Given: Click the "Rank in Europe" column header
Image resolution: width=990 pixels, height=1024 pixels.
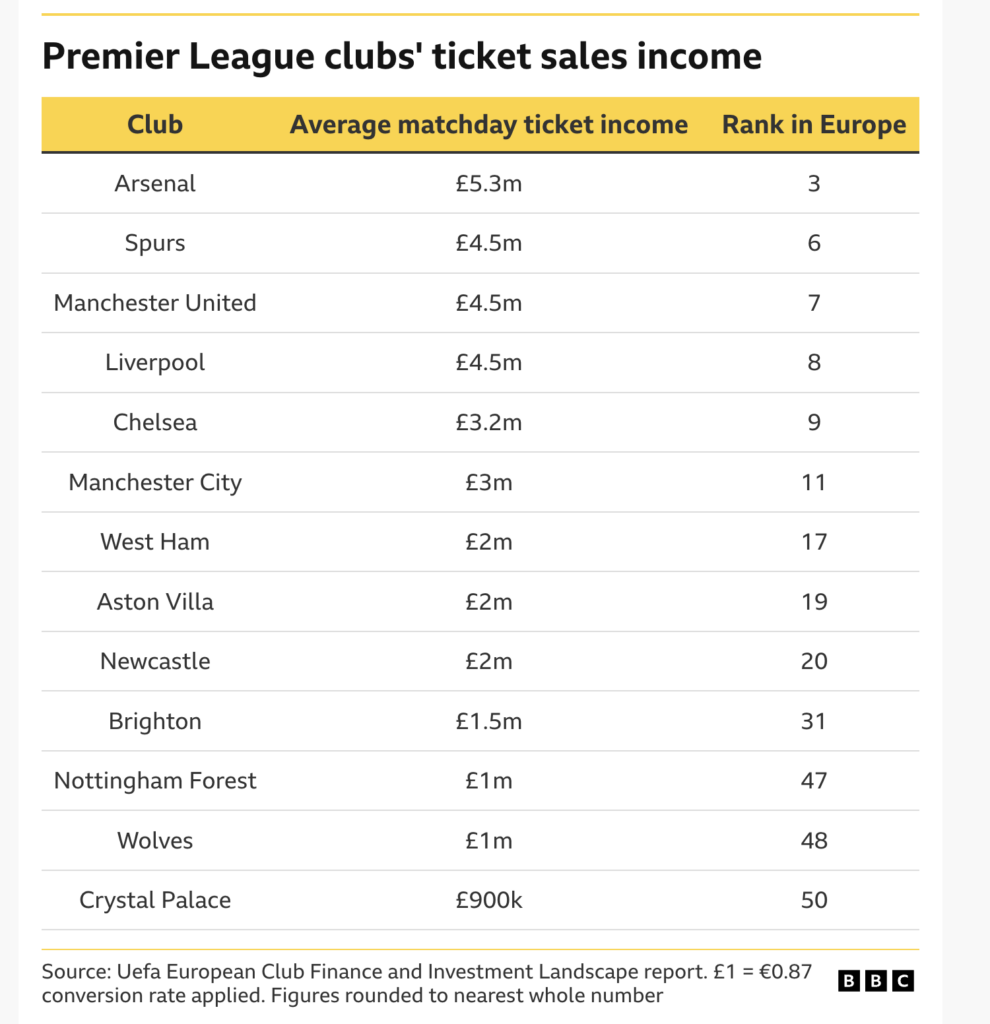Looking at the screenshot, I should point(814,125).
